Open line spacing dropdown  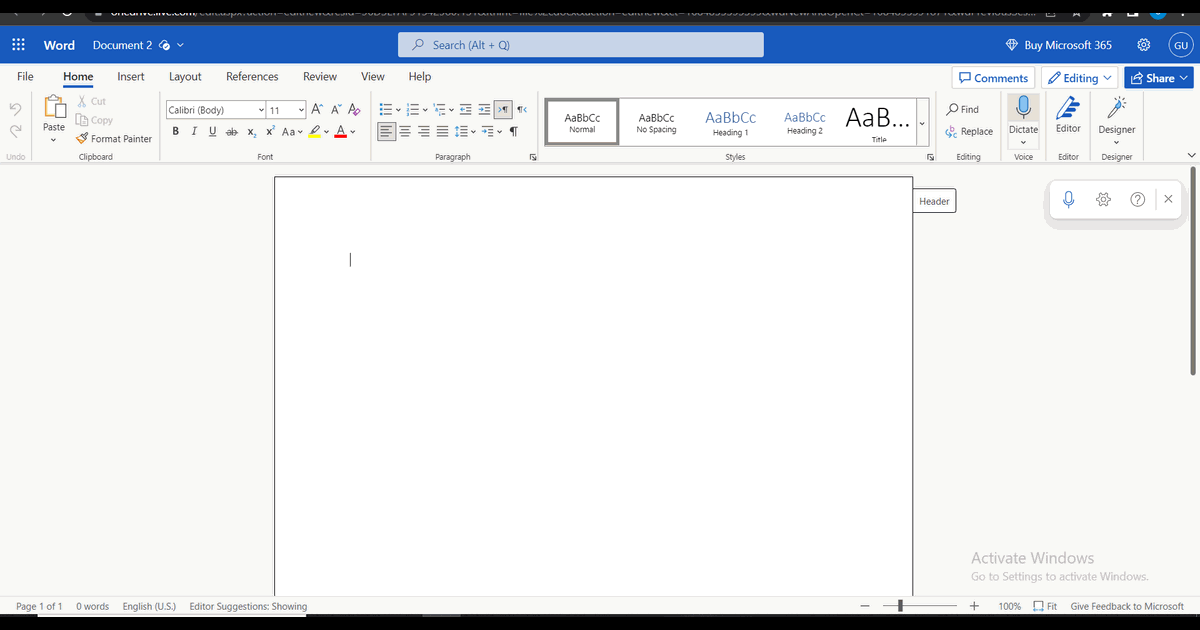coord(466,131)
